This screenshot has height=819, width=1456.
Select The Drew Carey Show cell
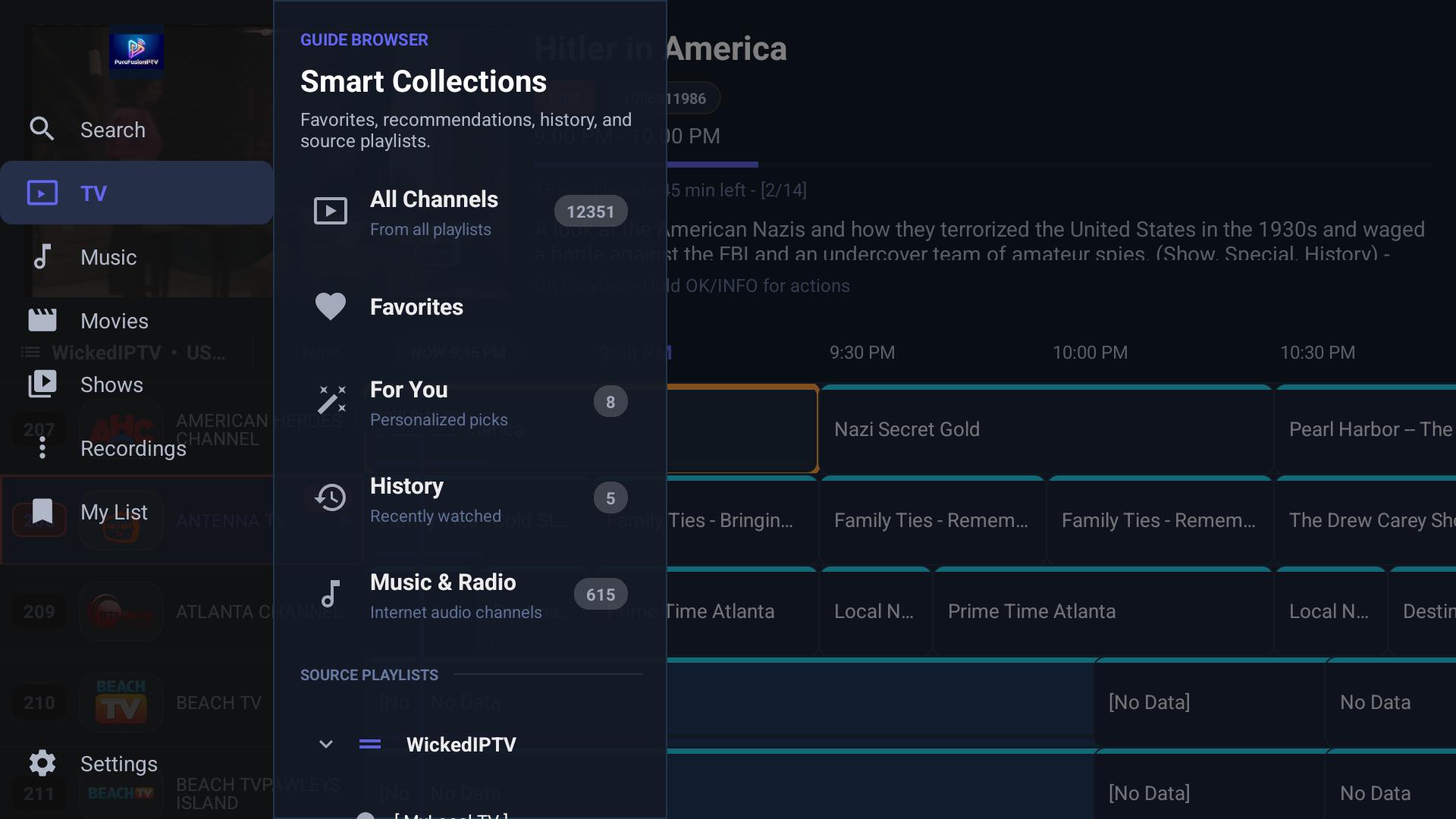(1366, 520)
